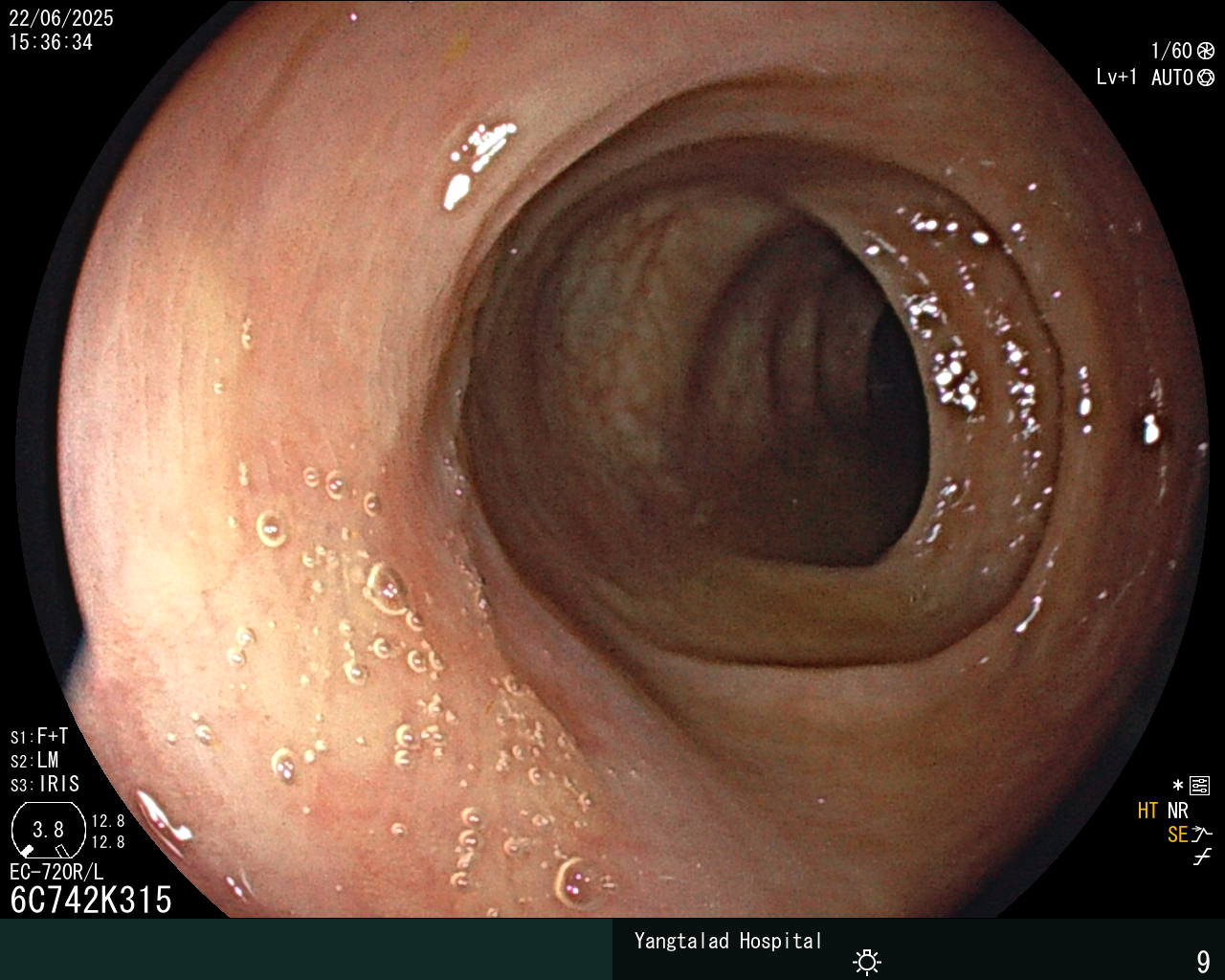Click the yellow HT indicator
The height and width of the screenshot is (980, 1225).
click(1147, 812)
